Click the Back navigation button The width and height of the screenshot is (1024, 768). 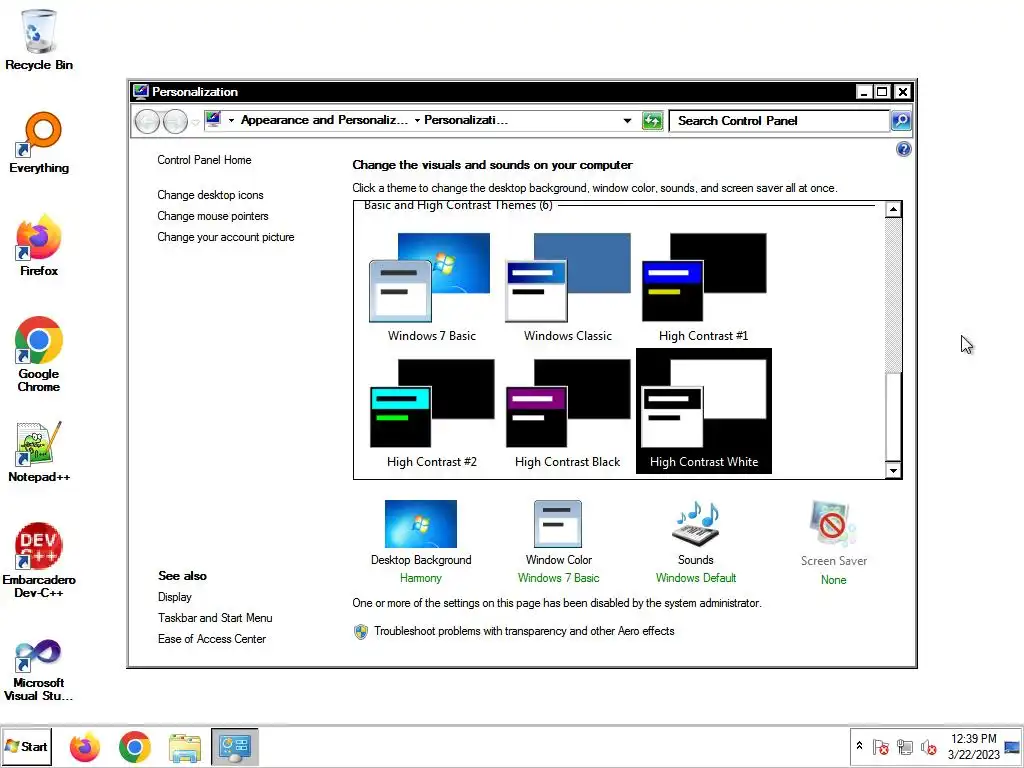(x=147, y=121)
